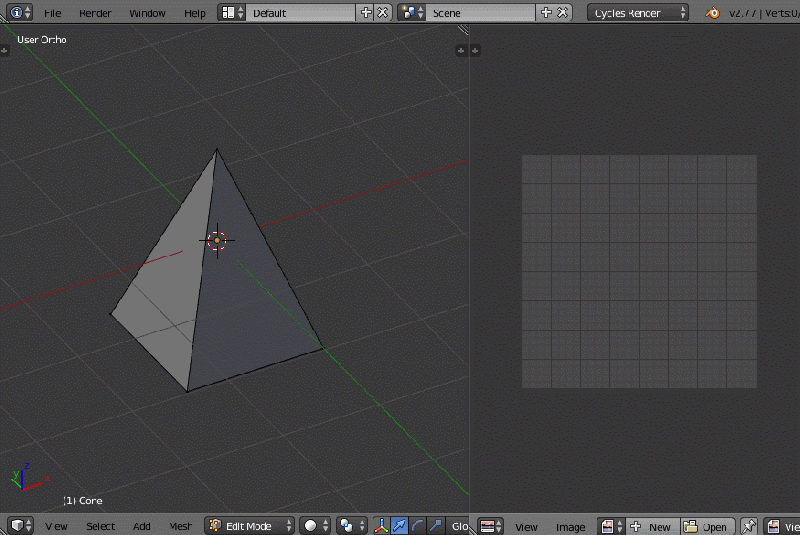Open the pivot point dropdown
The width and height of the screenshot is (800, 535).
pyautogui.click(x=352, y=526)
